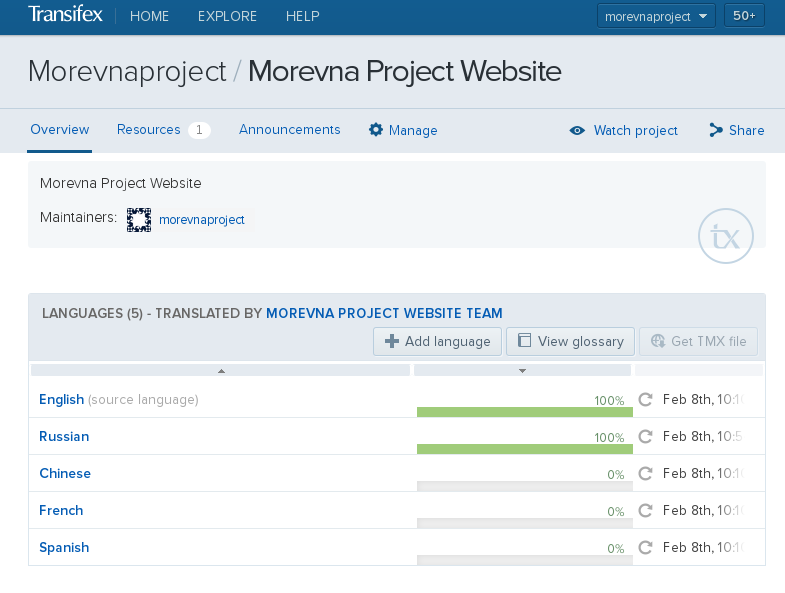Click the refresh icon in English row
Screen dimensions: 785x593
point(645,400)
